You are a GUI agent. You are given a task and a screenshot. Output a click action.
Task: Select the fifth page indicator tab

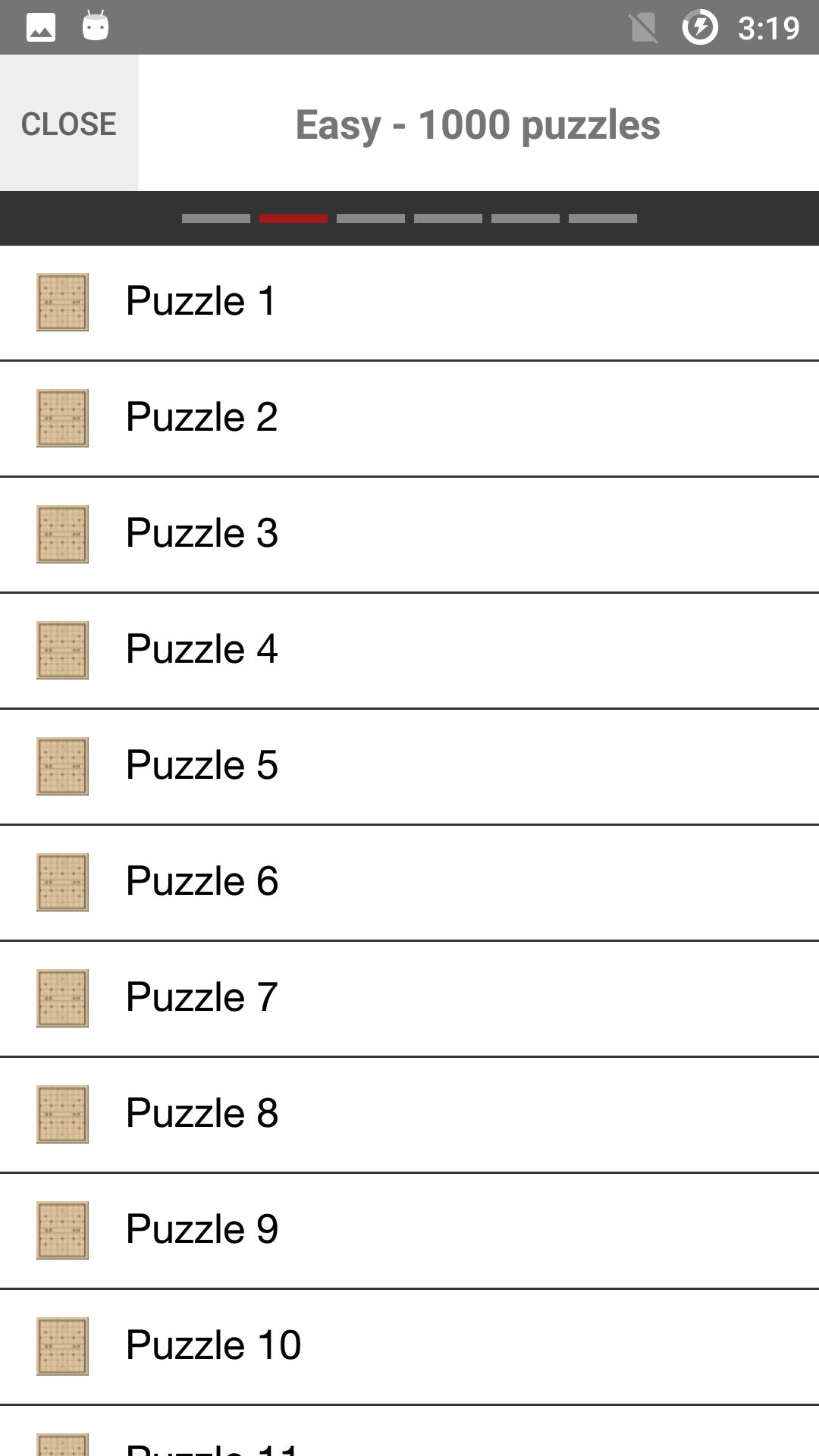pyautogui.click(x=526, y=218)
